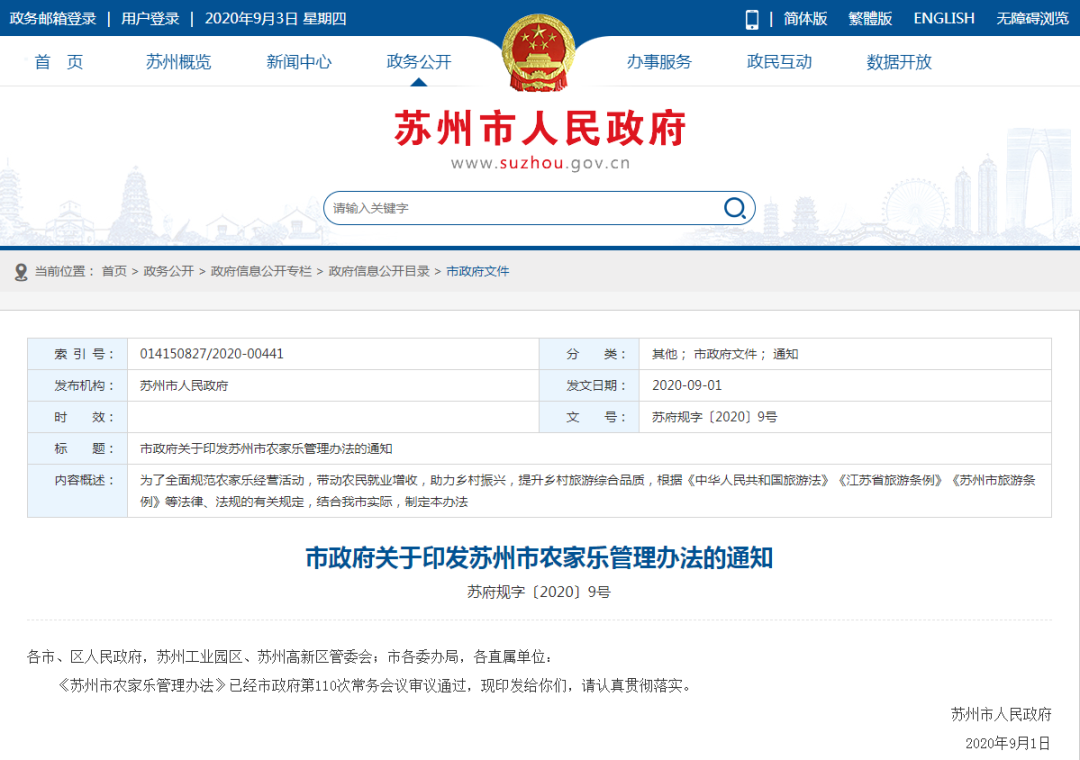Open the 政务公开 navigation menu
The image size is (1080, 760).
click(x=419, y=62)
